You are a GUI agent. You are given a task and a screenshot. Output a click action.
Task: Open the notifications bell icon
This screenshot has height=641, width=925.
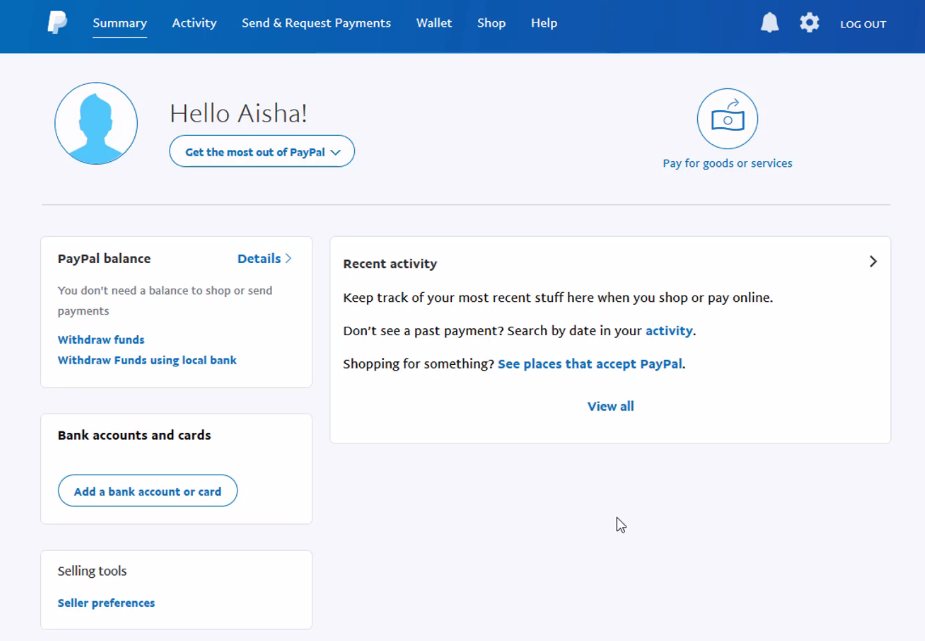(769, 23)
